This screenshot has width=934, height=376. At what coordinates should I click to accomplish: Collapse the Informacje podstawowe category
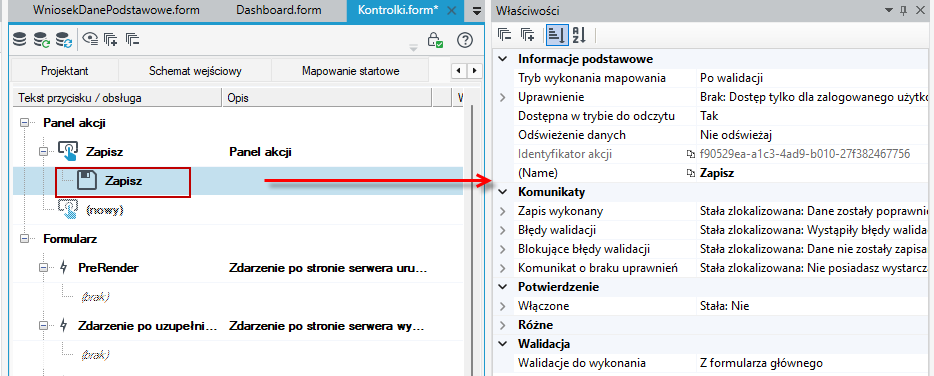point(503,59)
